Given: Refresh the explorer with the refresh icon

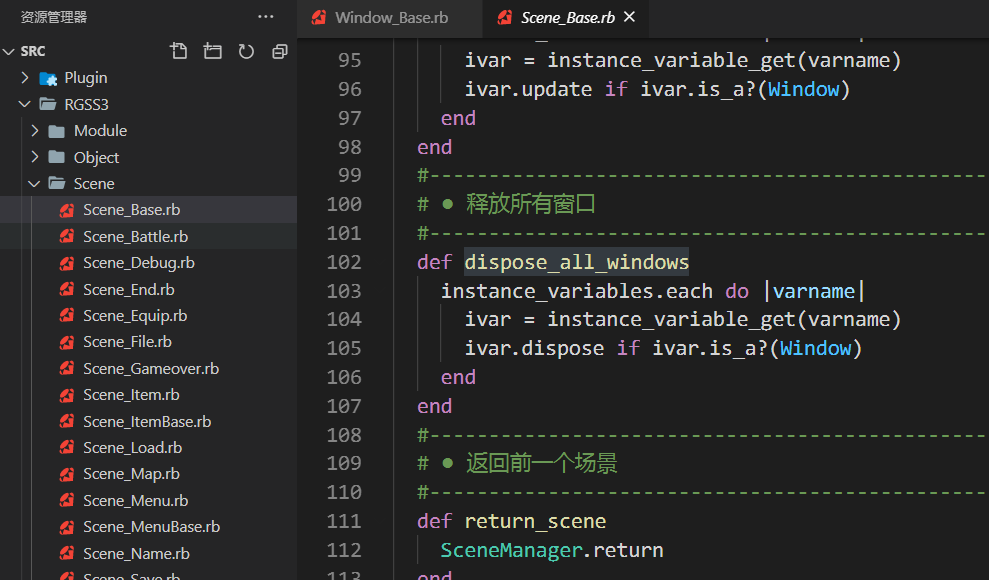Looking at the screenshot, I should (246, 51).
